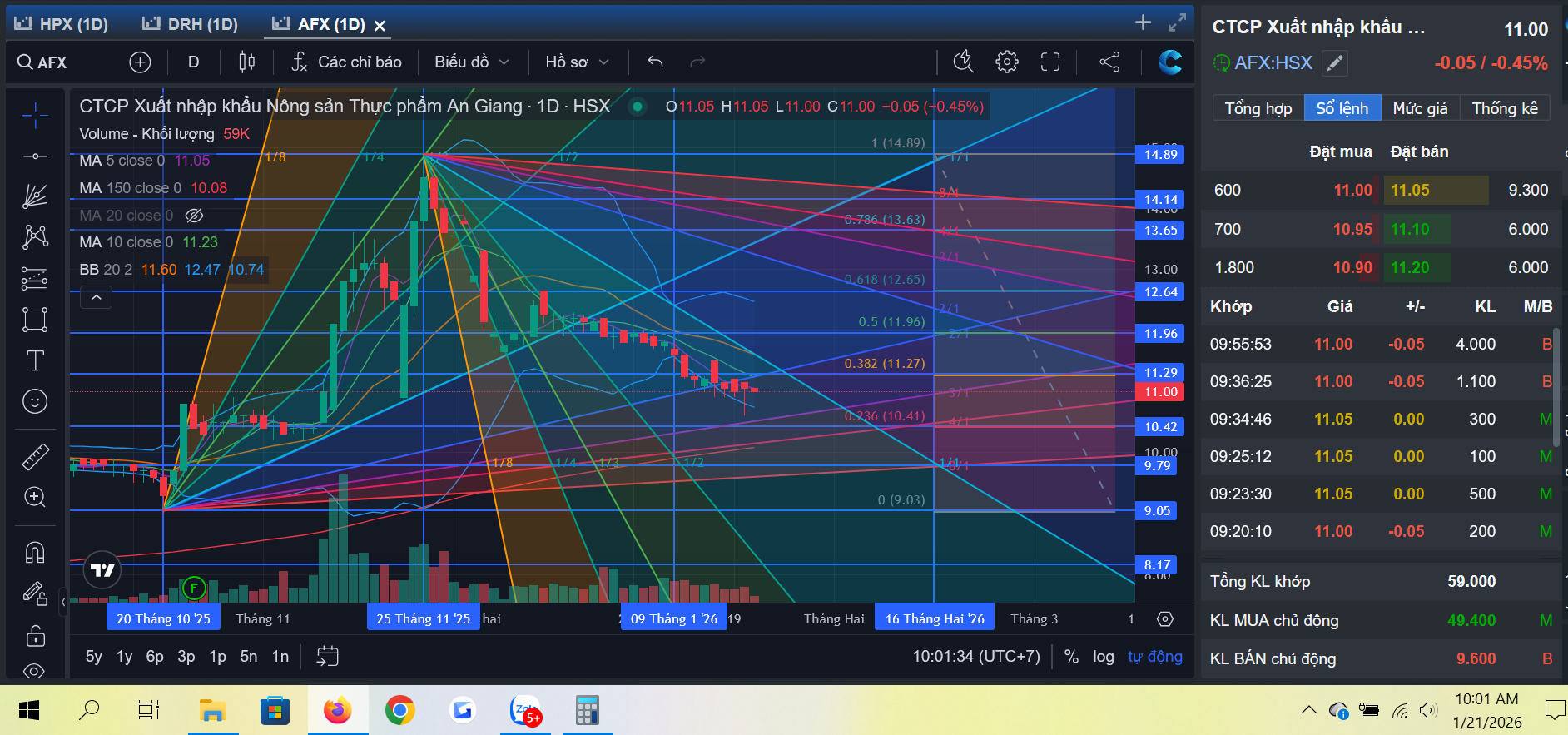The image size is (1568, 735).
Task: Open the Mức giá tab
Action: click(x=1420, y=108)
